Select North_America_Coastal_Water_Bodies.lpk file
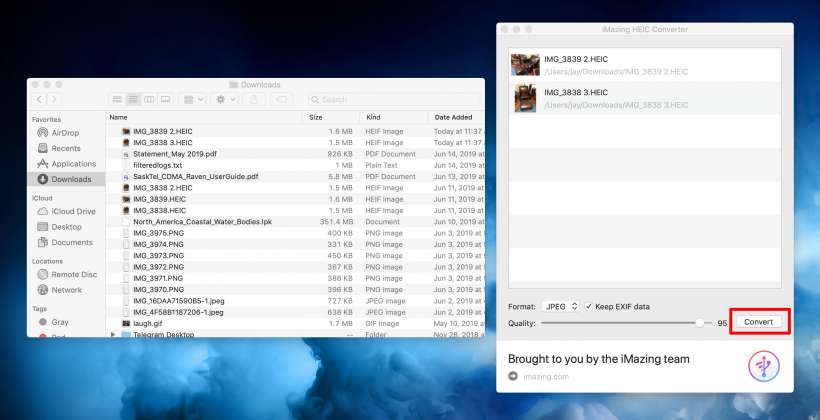This screenshot has height=420, width=820. click(x=295, y=222)
